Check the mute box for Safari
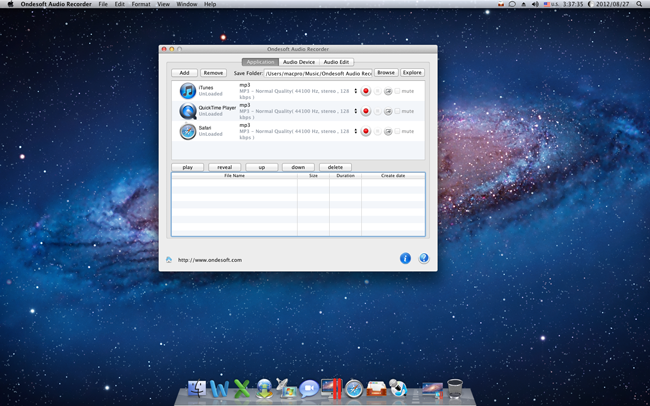This screenshot has height=406, width=650. [x=397, y=131]
